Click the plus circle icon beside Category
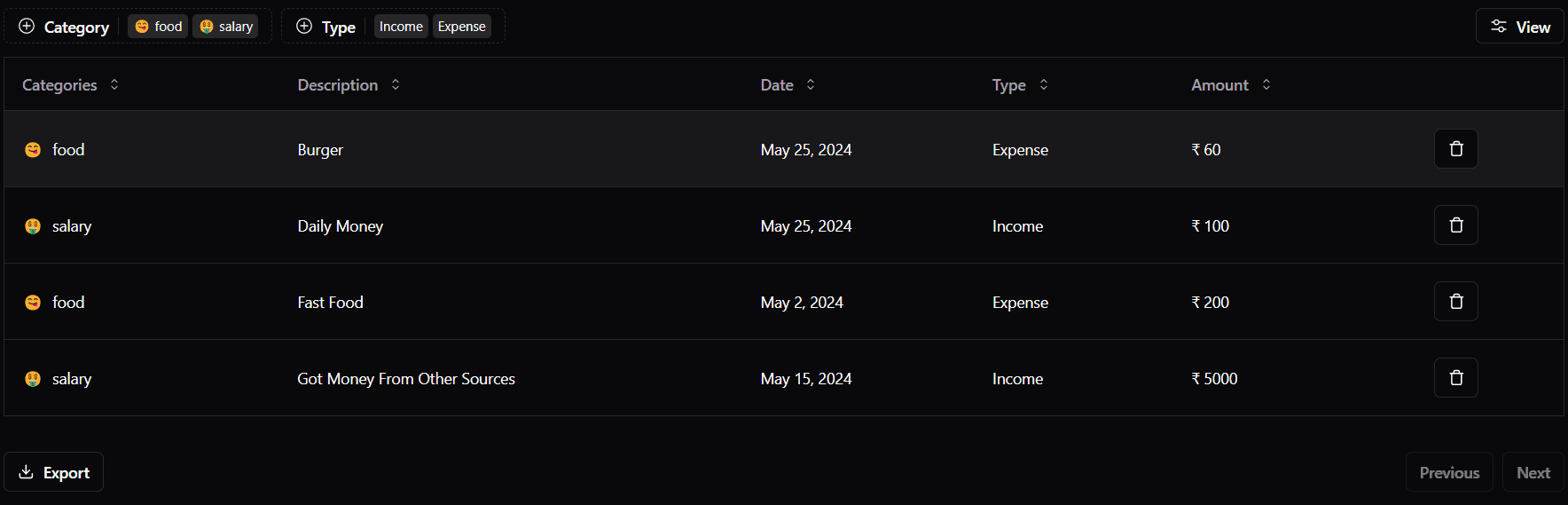Viewport: 1568px width, 505px height. pos(27,26)
